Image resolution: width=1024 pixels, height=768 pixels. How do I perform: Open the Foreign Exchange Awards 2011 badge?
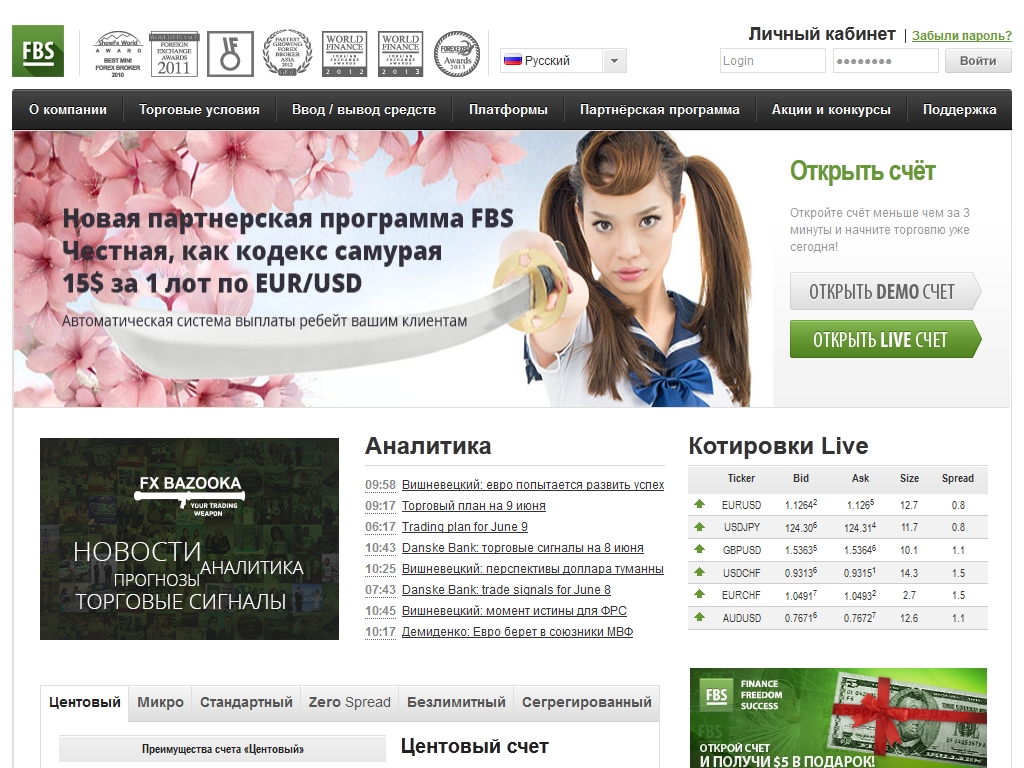click(173, 53)
